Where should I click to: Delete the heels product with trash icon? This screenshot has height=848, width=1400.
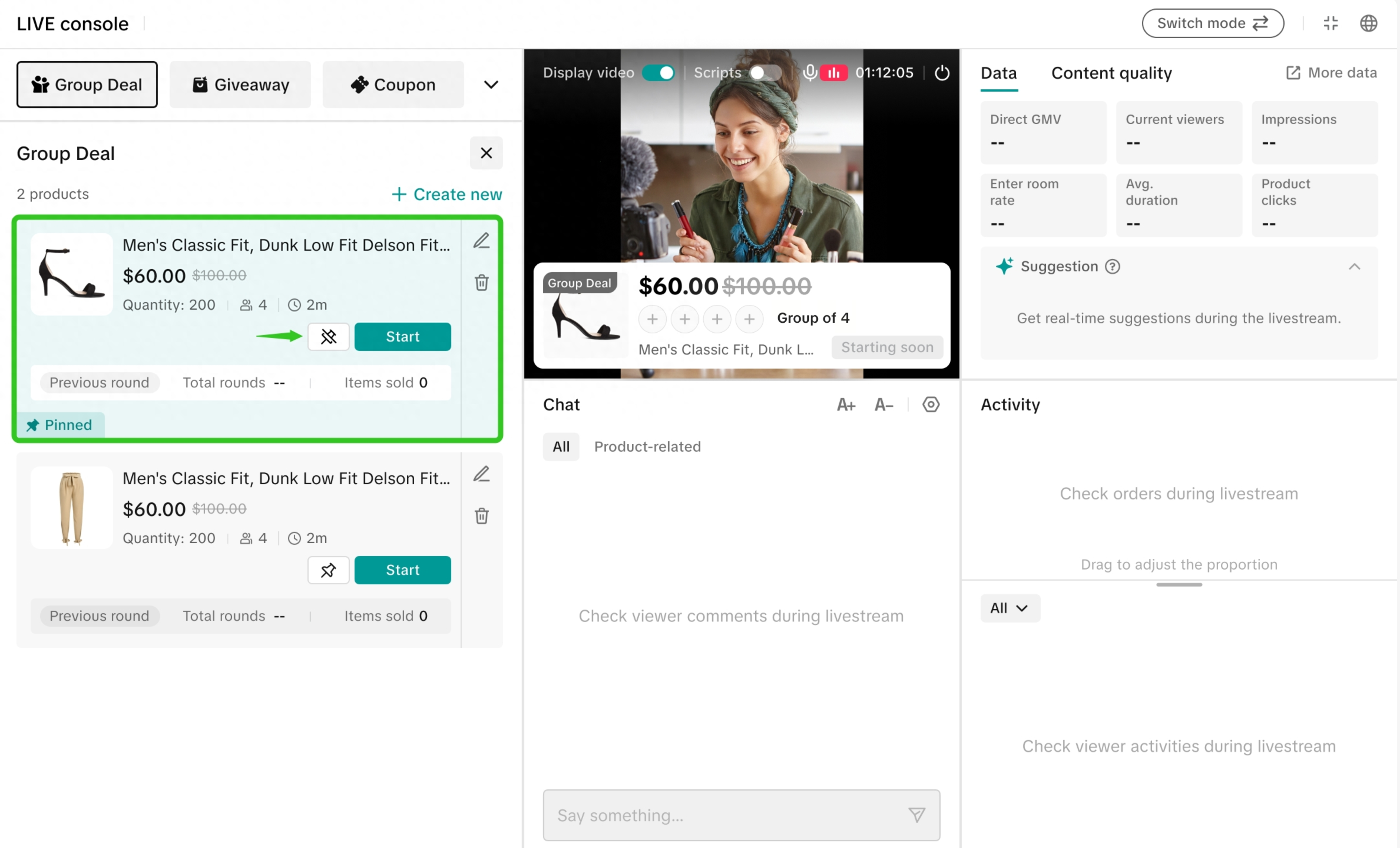481,283
